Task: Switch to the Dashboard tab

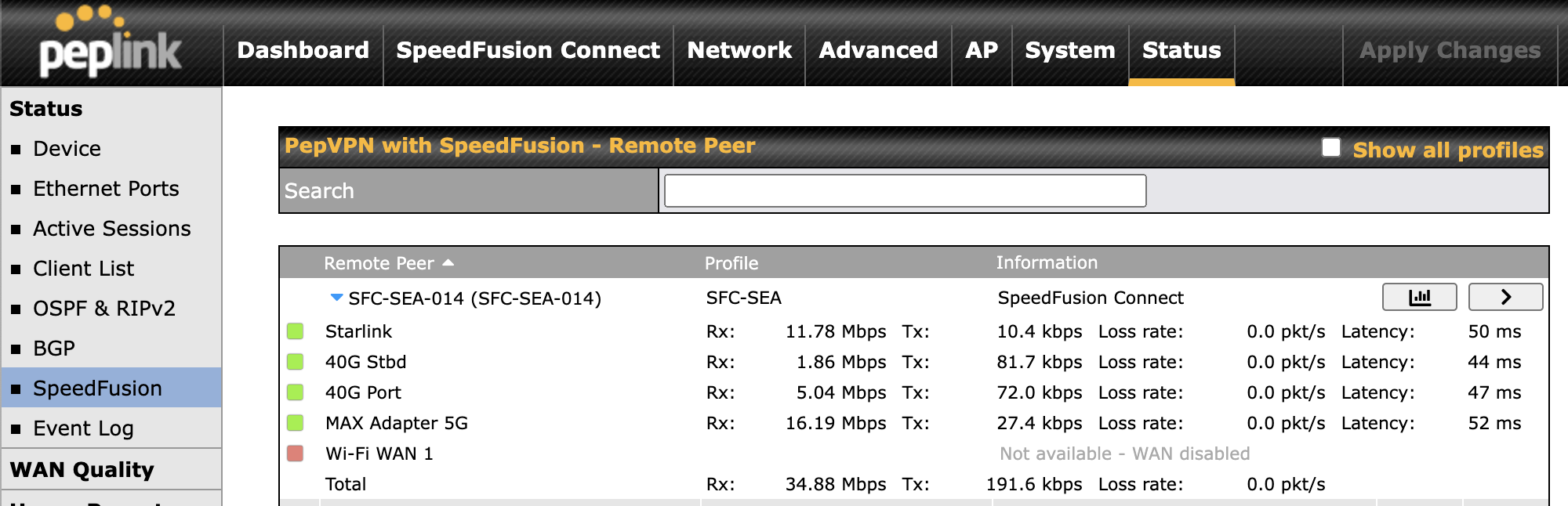Action: 302,50
